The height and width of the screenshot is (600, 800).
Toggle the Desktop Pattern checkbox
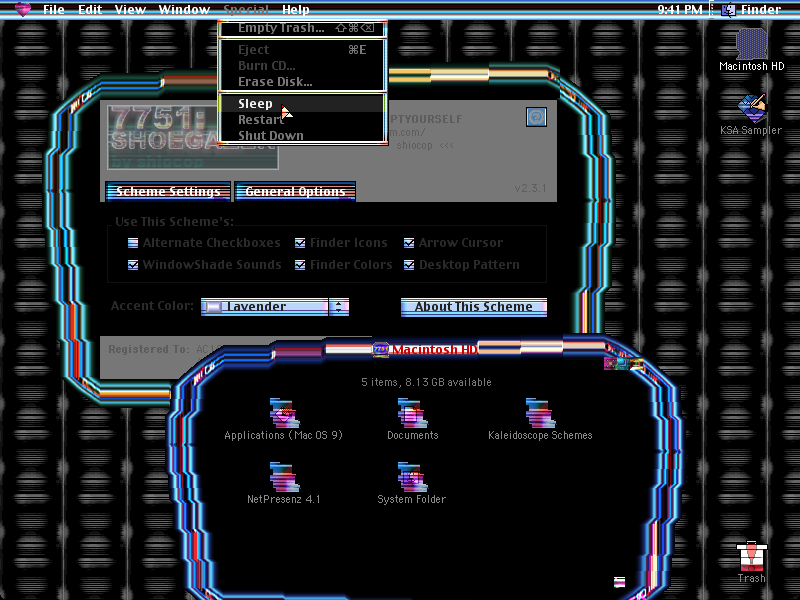[x=409, y=265]
